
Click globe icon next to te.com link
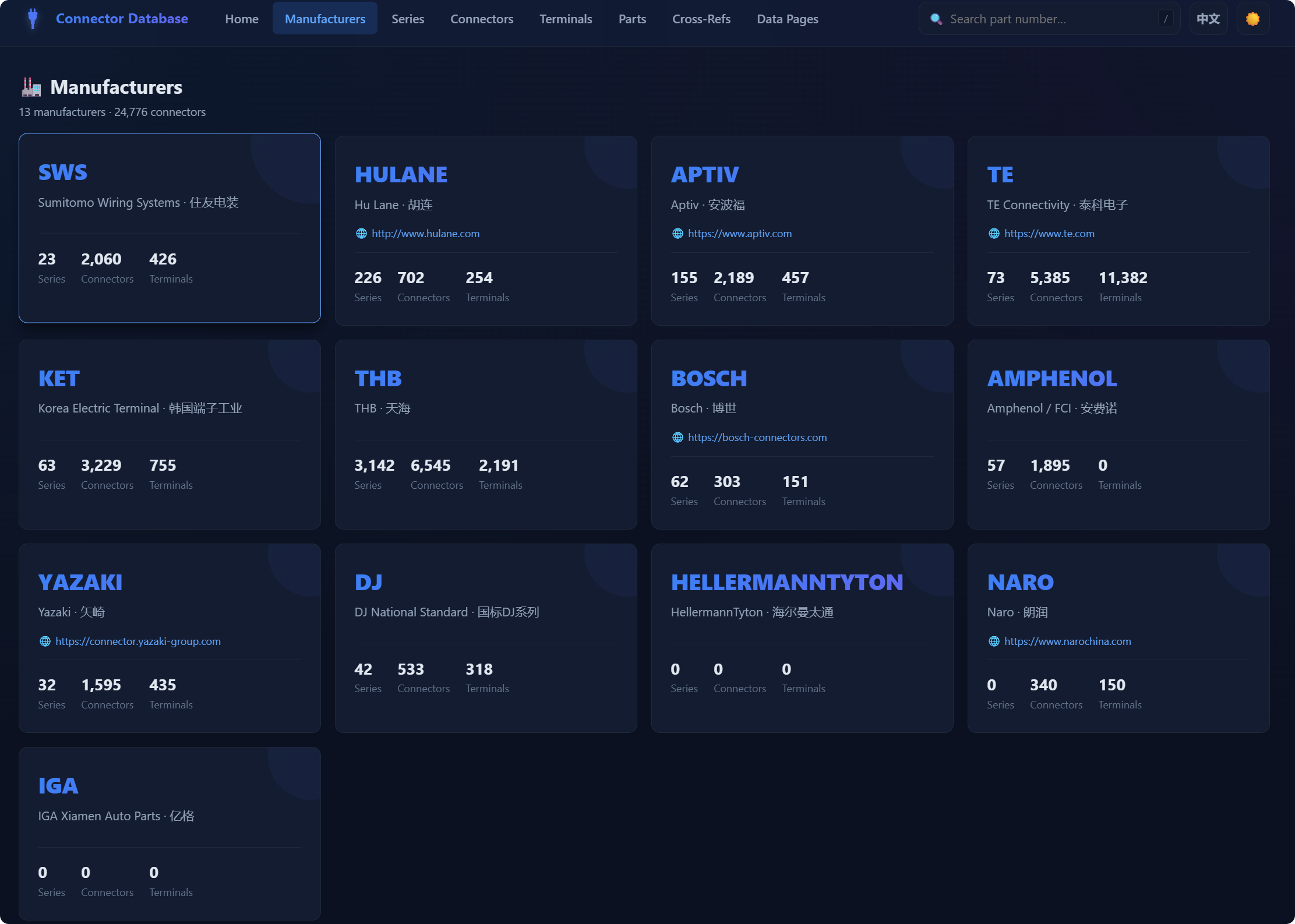tap(994, 234)
